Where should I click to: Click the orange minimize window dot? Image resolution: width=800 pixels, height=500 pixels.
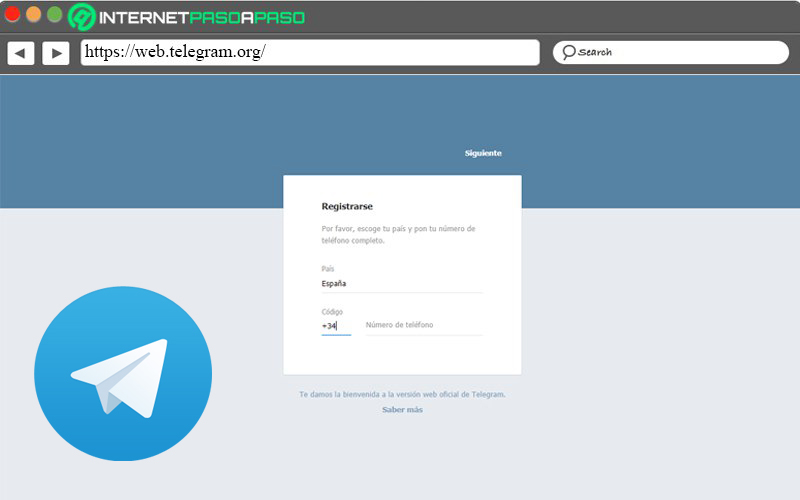pos(34,14)
